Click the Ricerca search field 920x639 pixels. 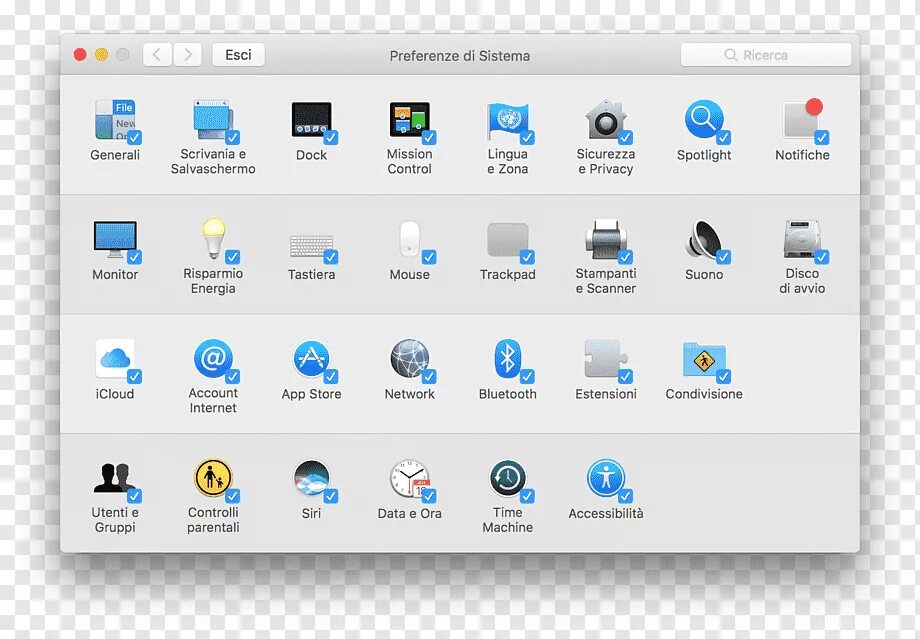click(x=766, y=55)
